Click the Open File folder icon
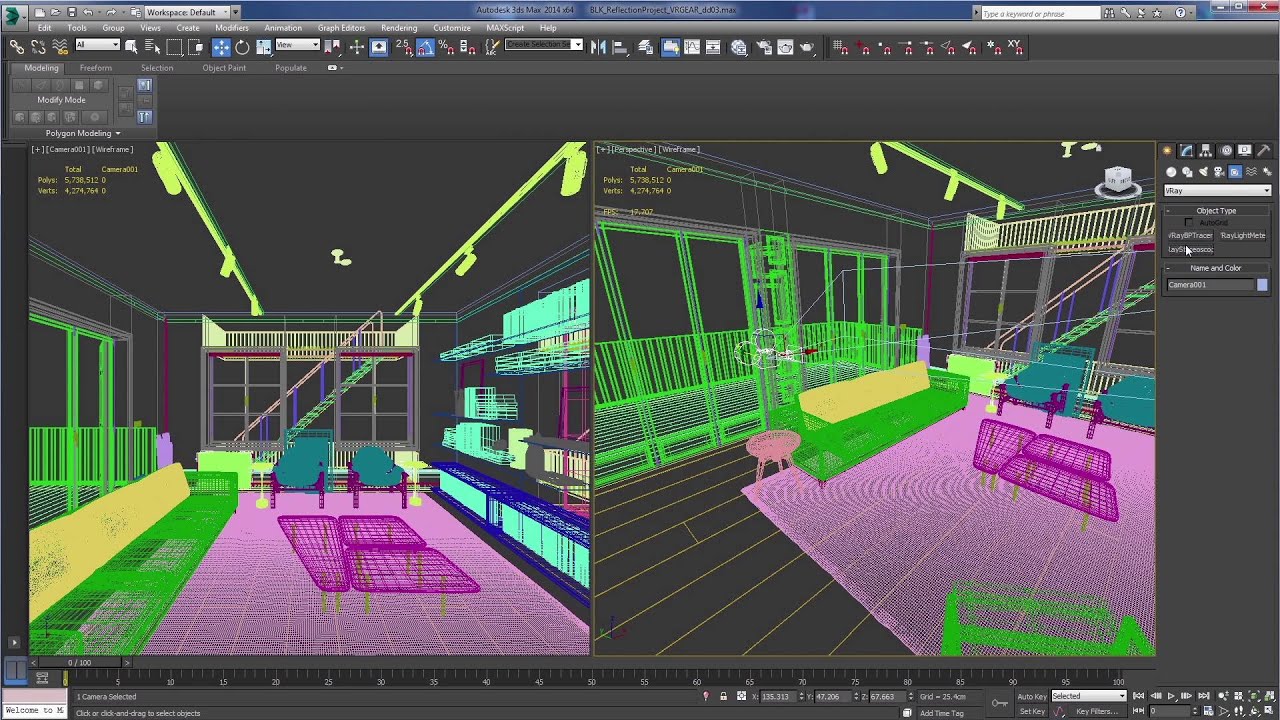Image resolution: width=1280 pixels, height=720 pixels. point(55,12)
